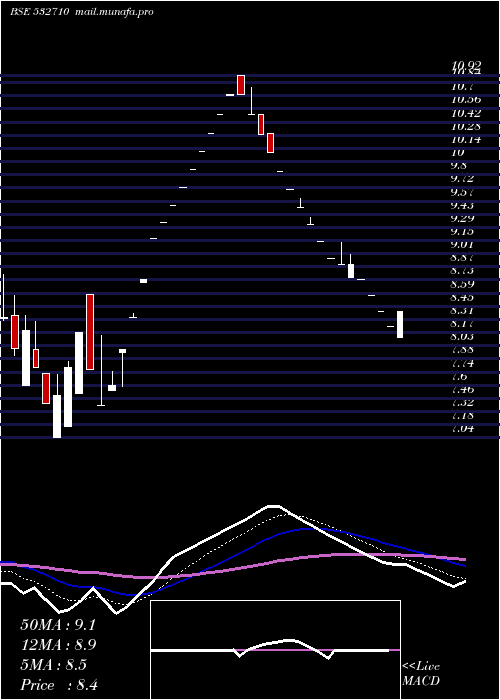Click the 8.17 price axis label
This screenshot has width=500, height=700.
(463, 323)
